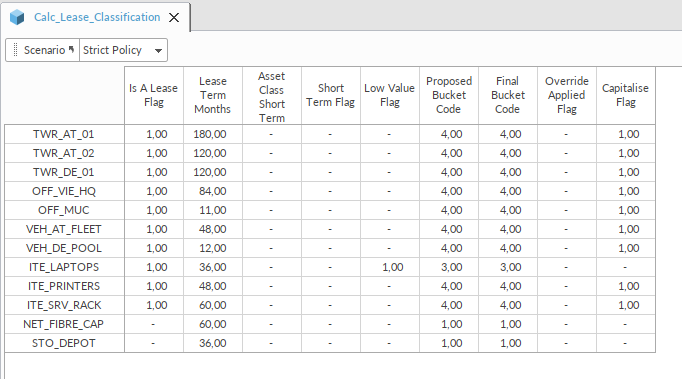682x379 pixels.
Task: Click Asset Class Short Term cell for ITE_SRV_RACK
Action: click(272, 305)
